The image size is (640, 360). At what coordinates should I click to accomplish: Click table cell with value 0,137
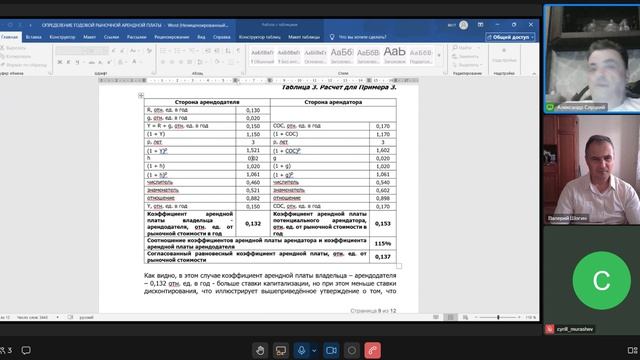coord(383,256)
